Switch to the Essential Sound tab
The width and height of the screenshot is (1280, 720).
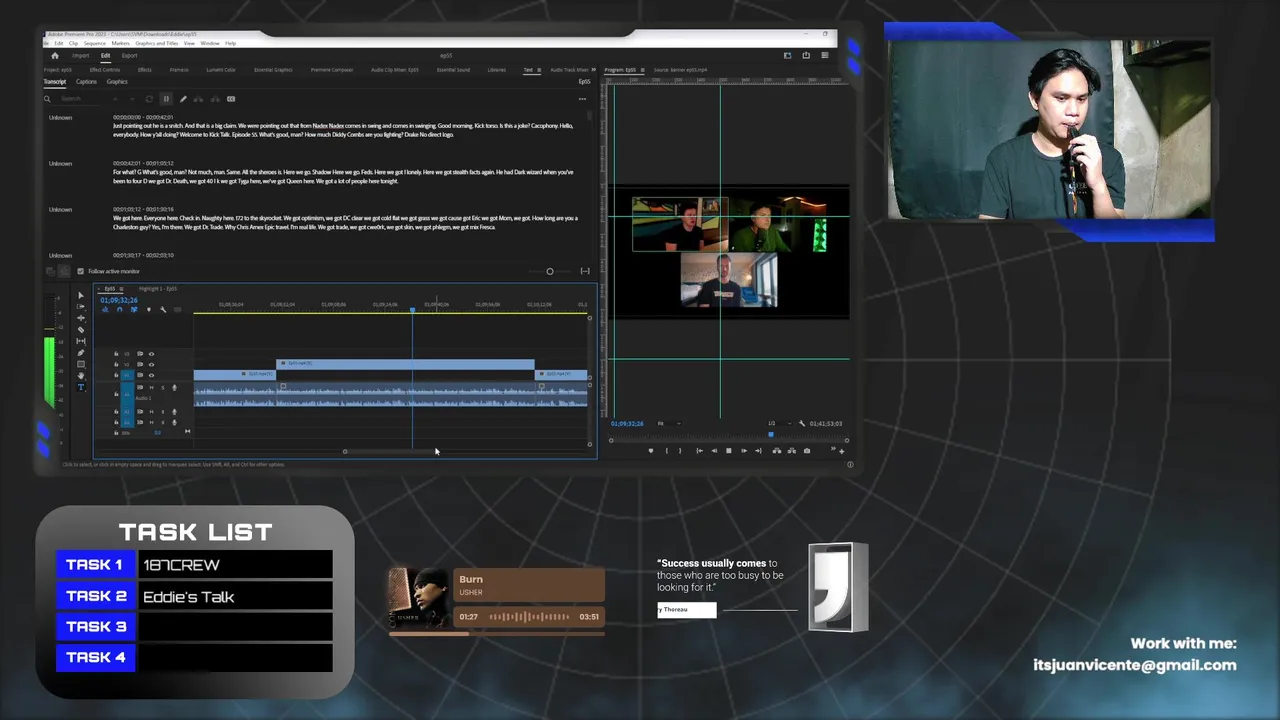453,70
